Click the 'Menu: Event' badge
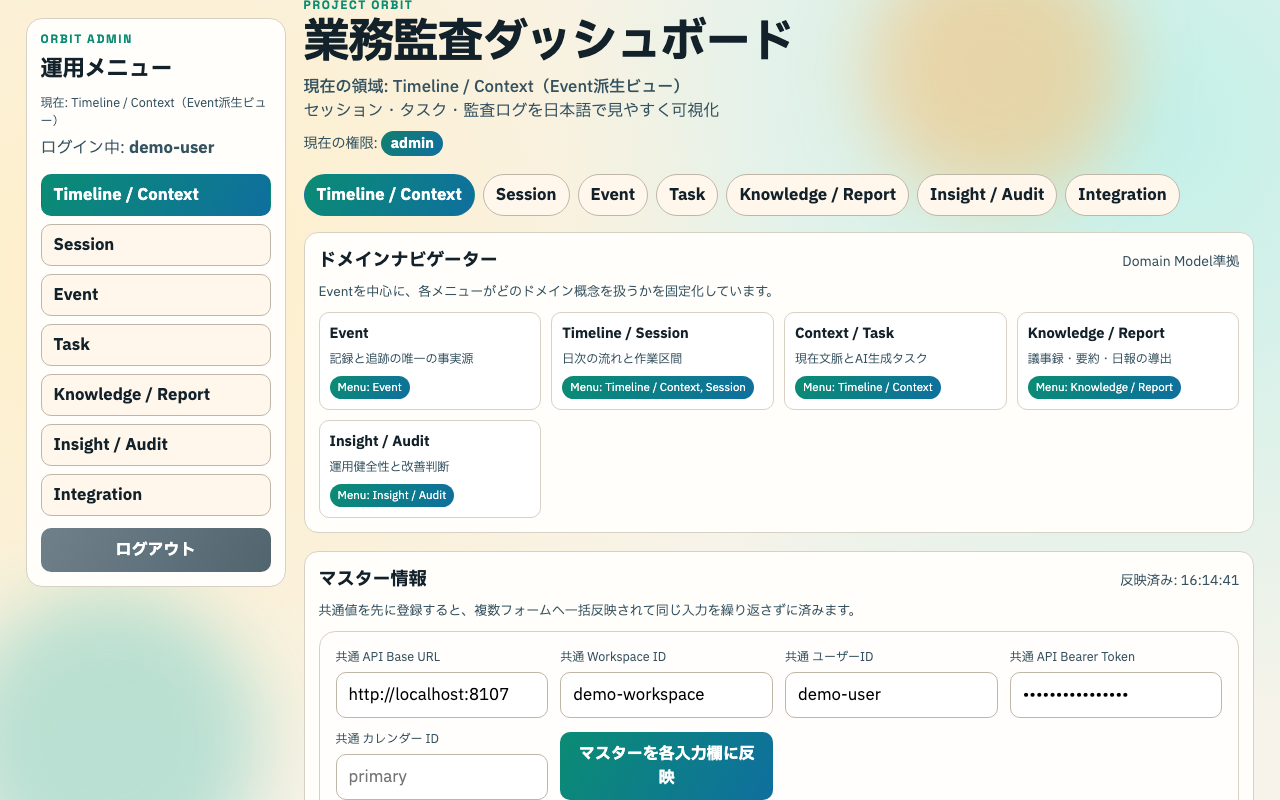The height and width of the screenshot is (800, 1280). pos(370,387)
